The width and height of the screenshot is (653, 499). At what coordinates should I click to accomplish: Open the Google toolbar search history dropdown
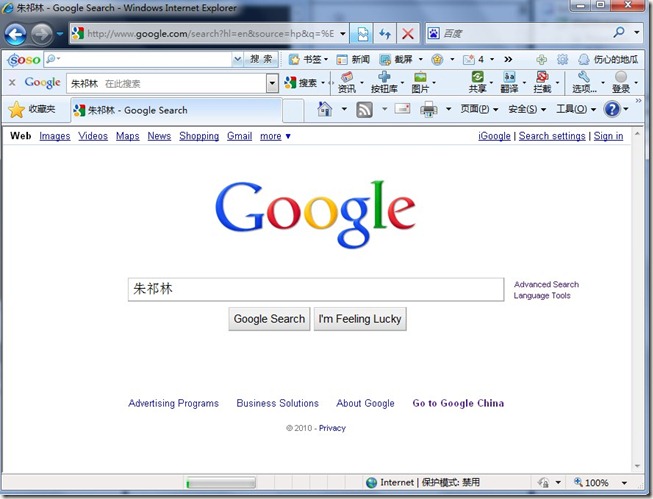272,83
